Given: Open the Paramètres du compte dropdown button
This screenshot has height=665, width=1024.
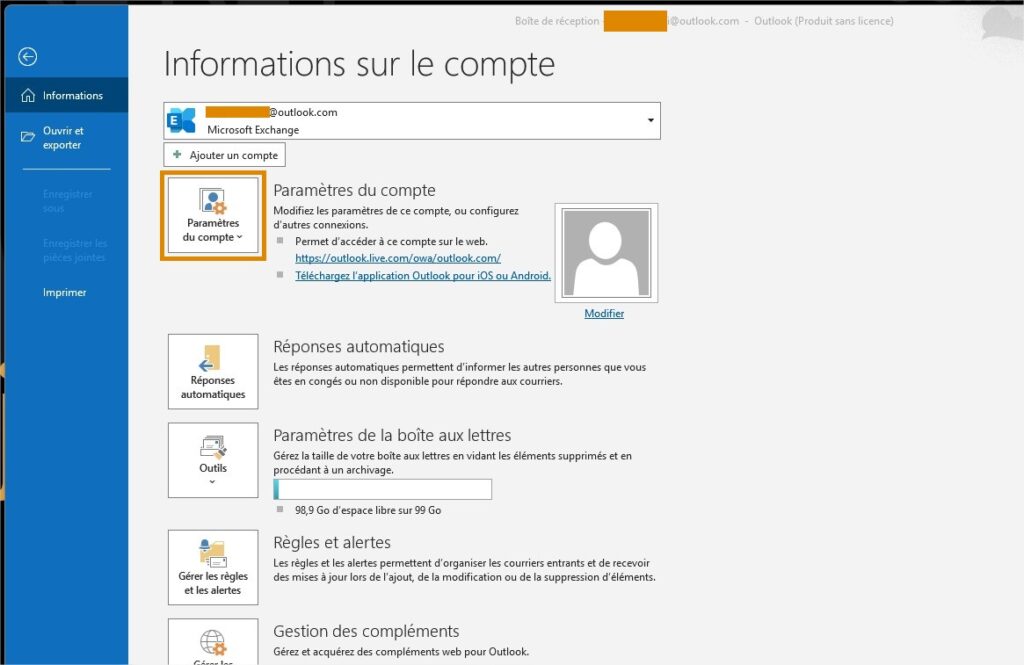Looking at the screenshot, I should click(x=213, y=216).
